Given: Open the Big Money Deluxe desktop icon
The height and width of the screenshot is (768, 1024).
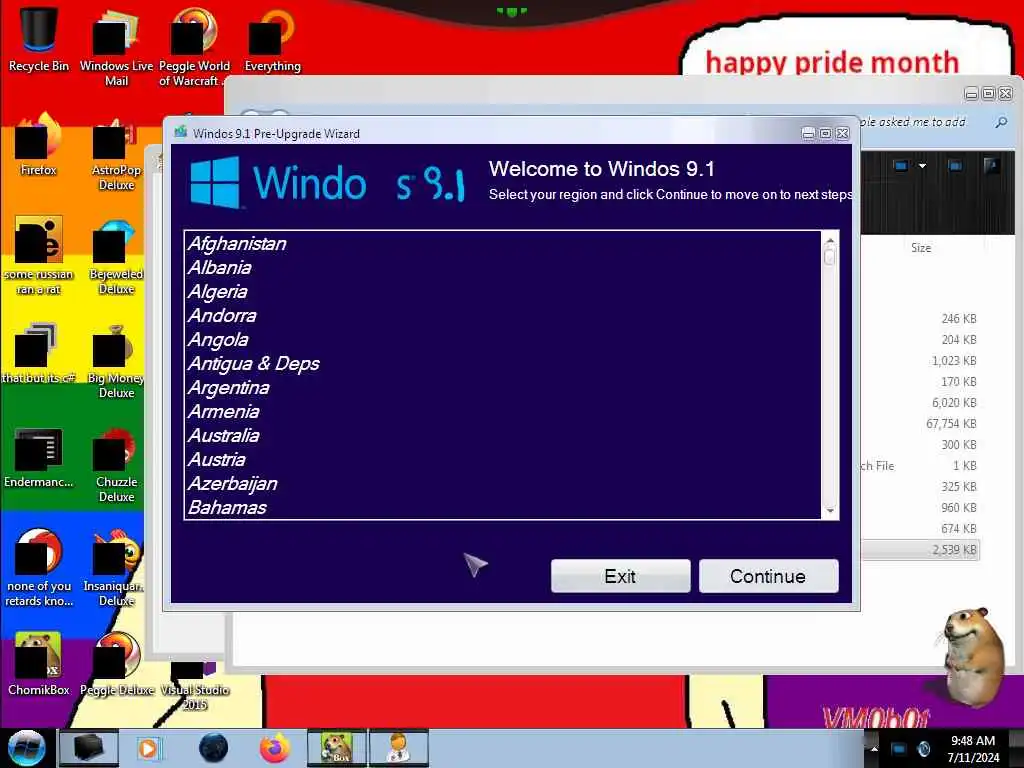Looking at the screenshot, I should [x=116, y=361].
